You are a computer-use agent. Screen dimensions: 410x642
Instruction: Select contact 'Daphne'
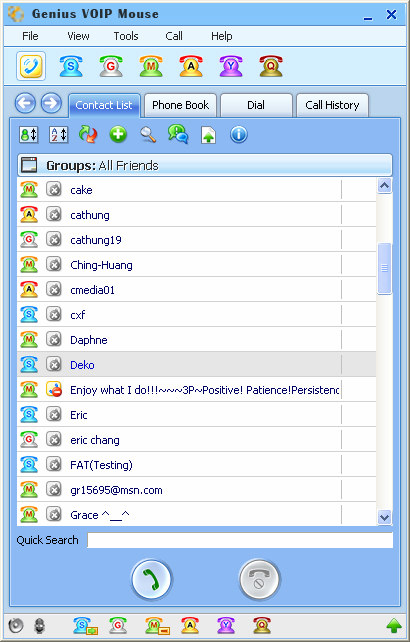click(x=197, y=339)
